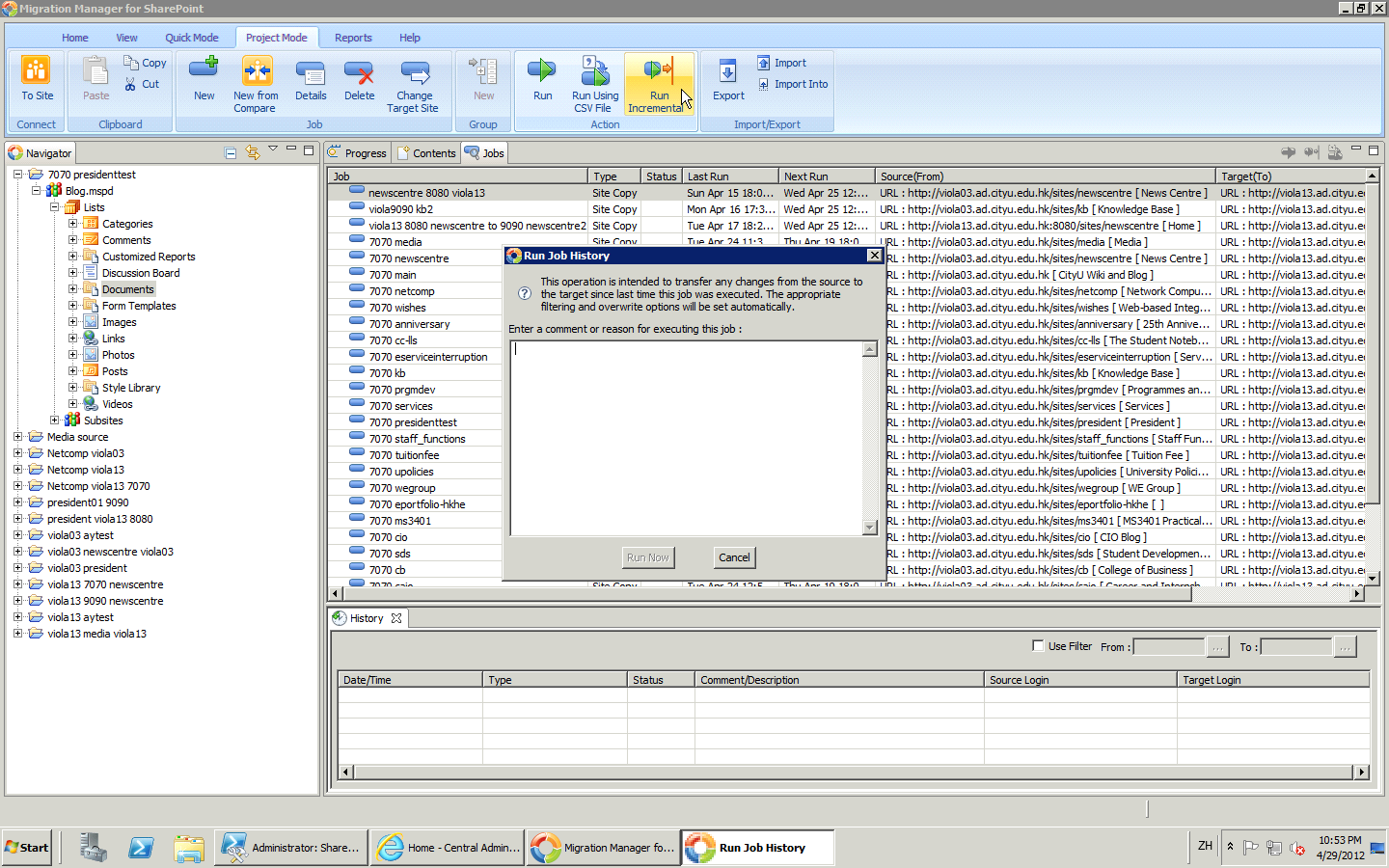
Task: Click Change Target Site icon
Action: coord(415,73)
